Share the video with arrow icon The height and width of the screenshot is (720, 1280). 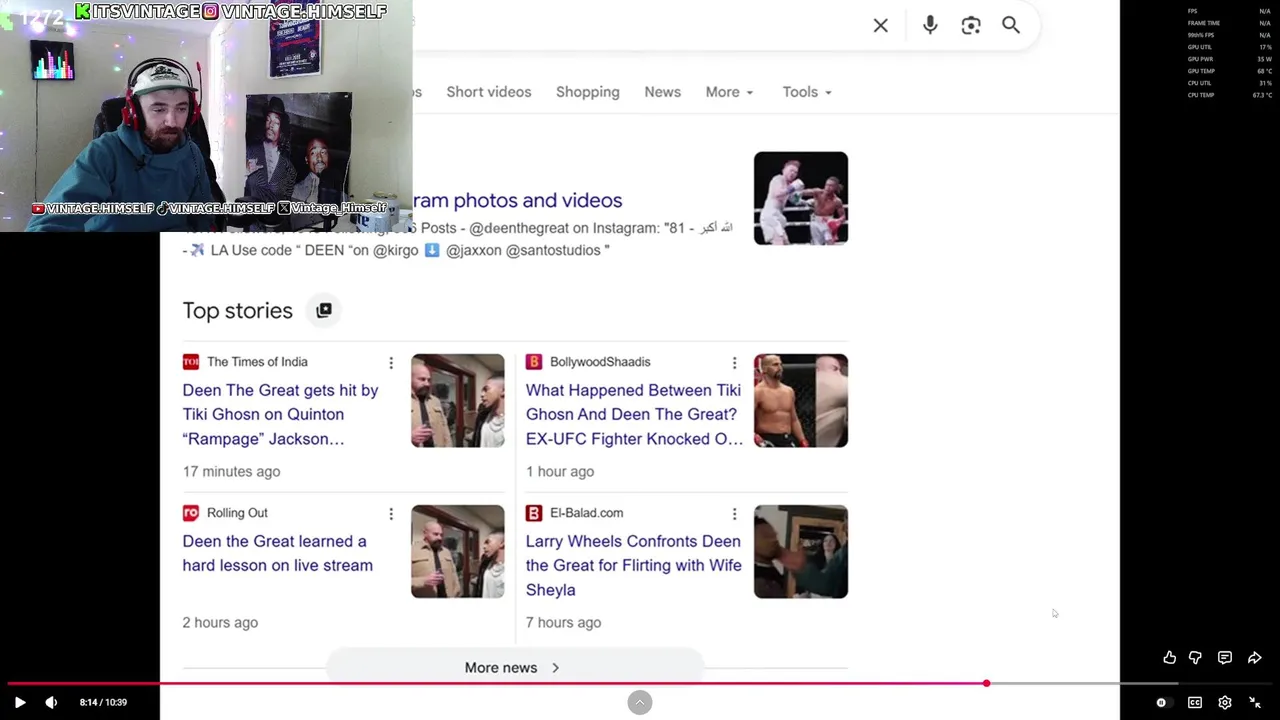pyautogui.click(x=1254, y=657)
